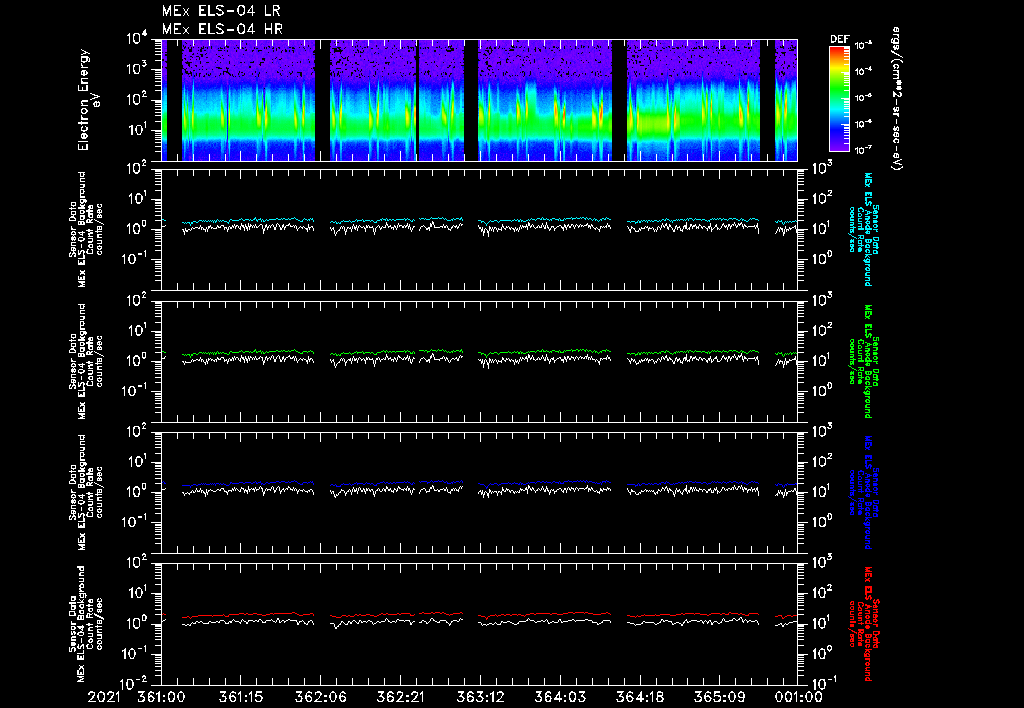Pick the 363:12 time tick label
1024x708 pixels.
pyautogui.click(x=480, y=695)
